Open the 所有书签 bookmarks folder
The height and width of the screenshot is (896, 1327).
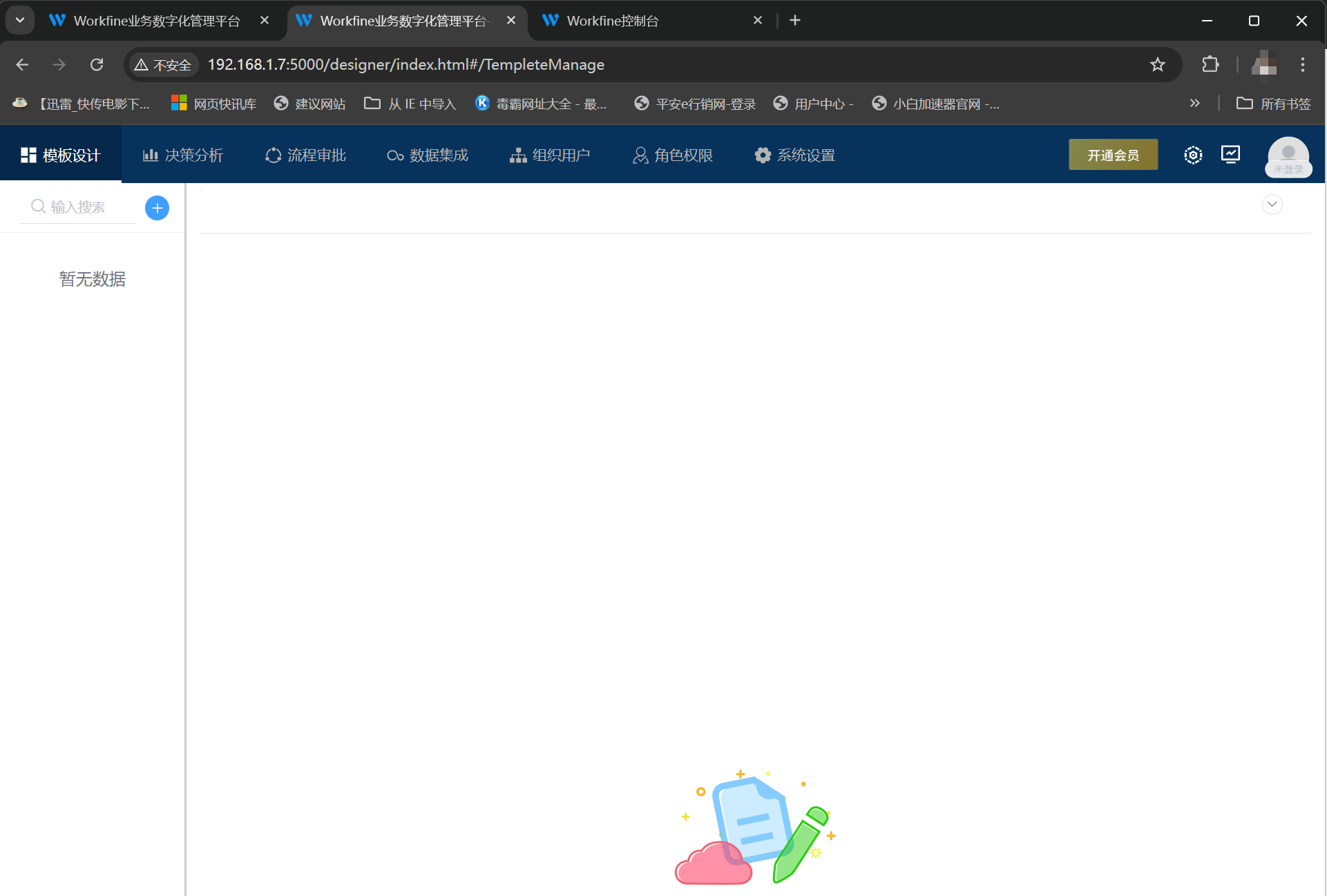[1273, 103]
